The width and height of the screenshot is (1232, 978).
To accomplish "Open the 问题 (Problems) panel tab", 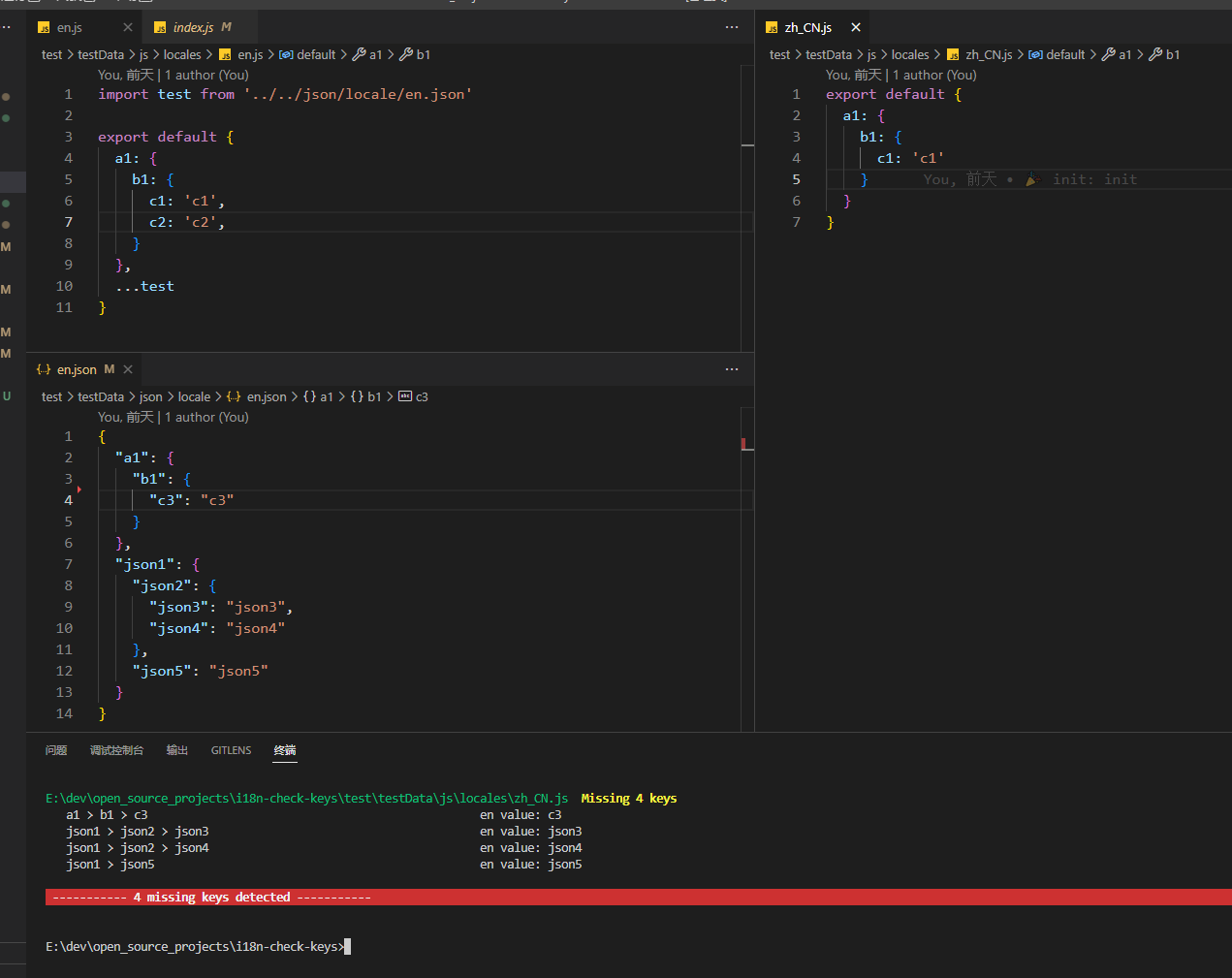I will tap(56, 750).
